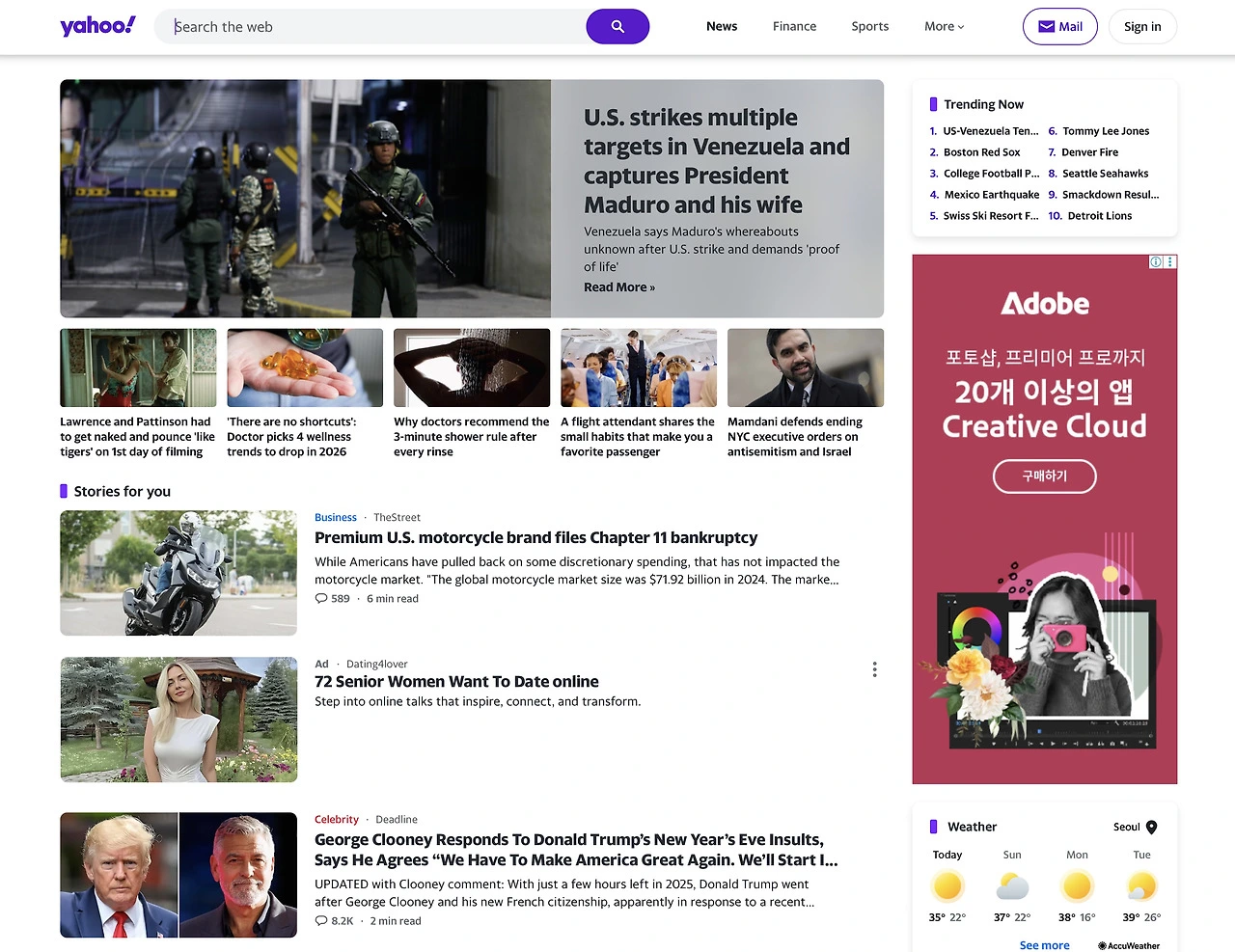Image resolution: width=1235 pixels, height=952 pixels.
Task: Click the Weather panel heading
Action: pos(972,827)
